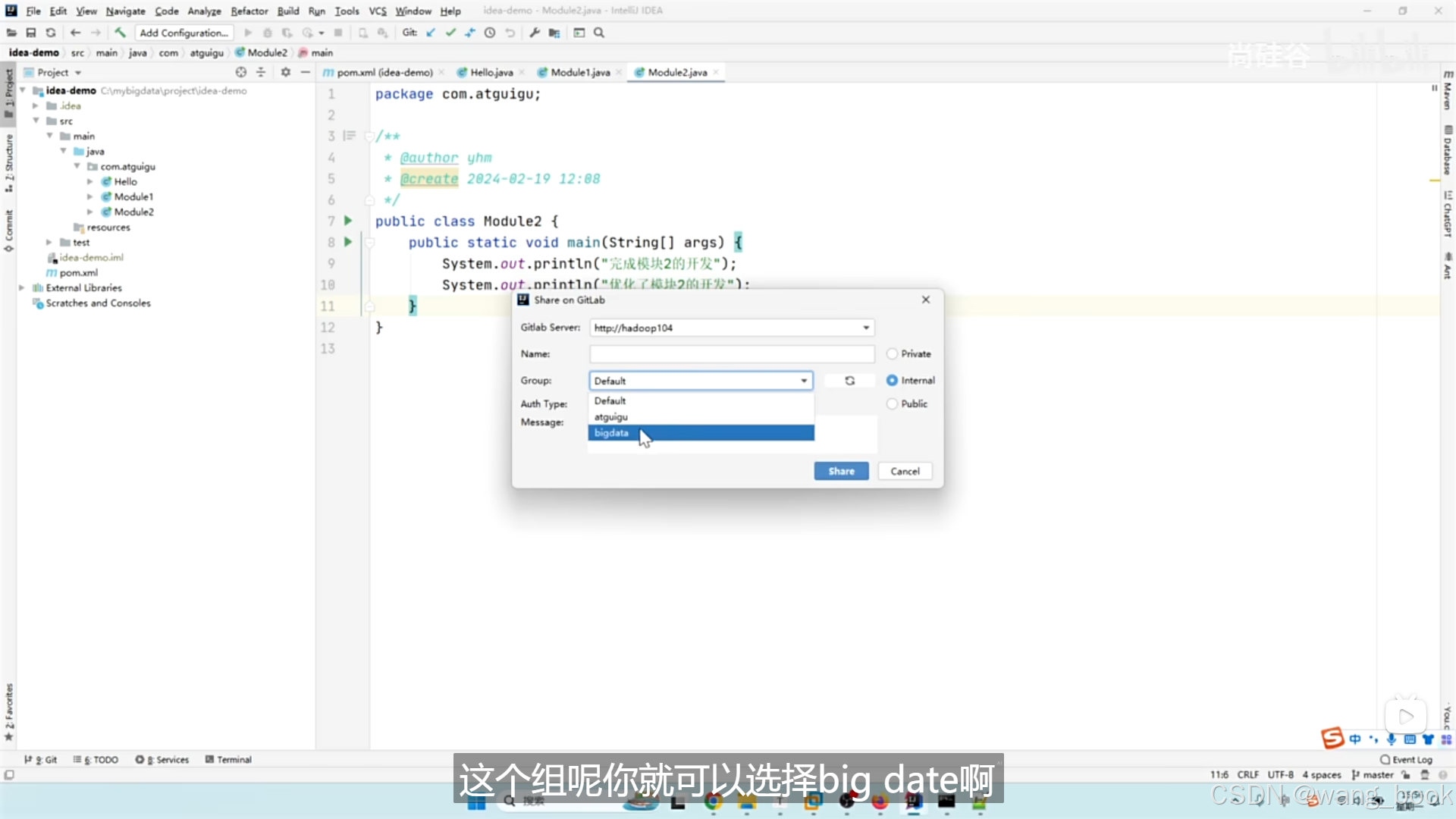Open Git history clock icon

pyautogui.click(x=490, y=33)
